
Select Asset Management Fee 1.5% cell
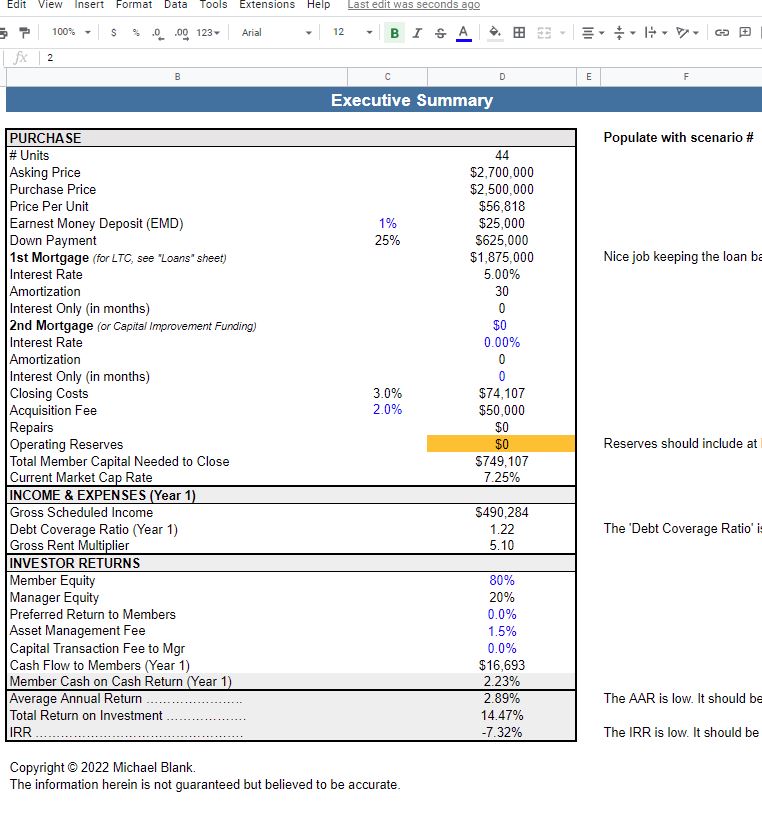(x=502, y=631)
